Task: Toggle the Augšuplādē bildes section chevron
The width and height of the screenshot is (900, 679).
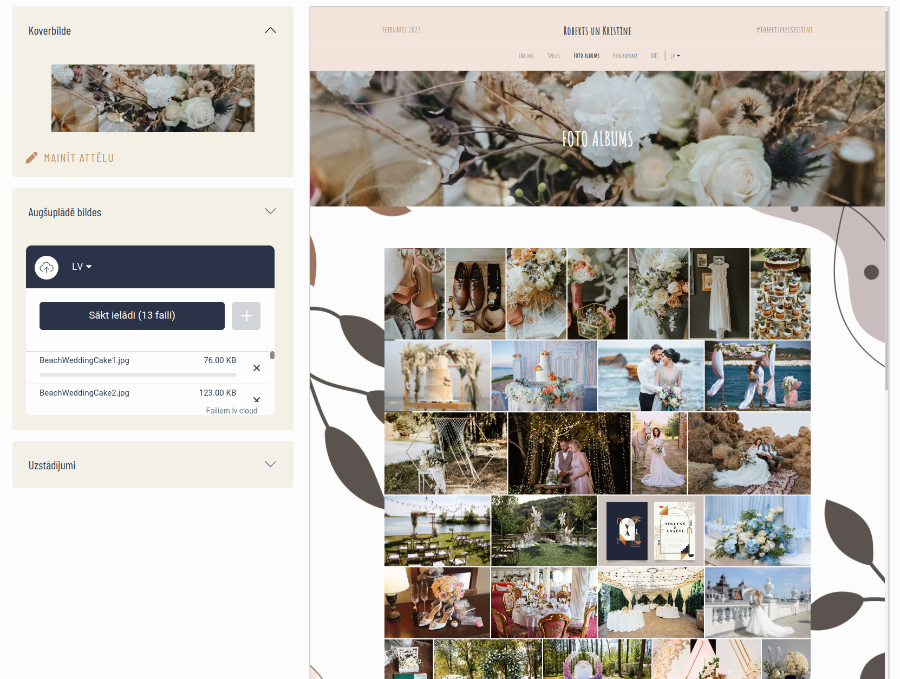Action: 270,212
